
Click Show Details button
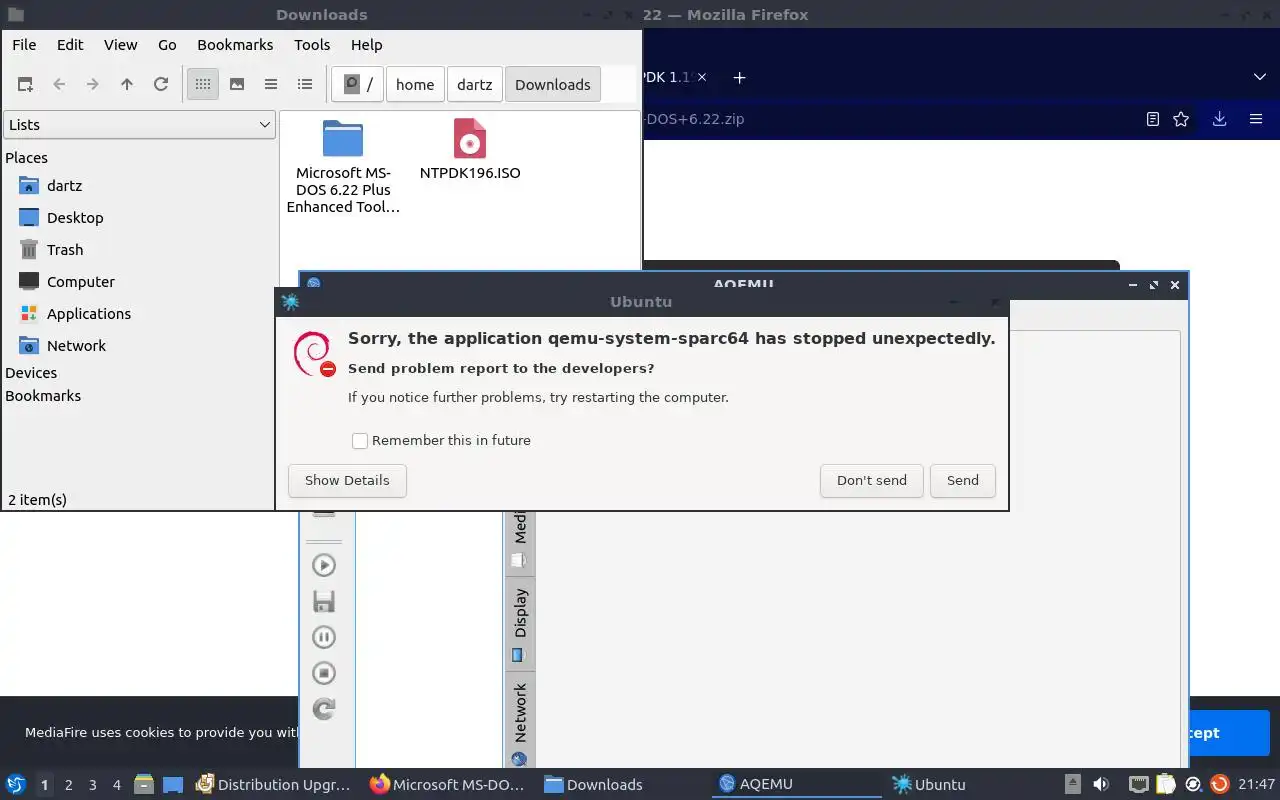pos(347,481)
